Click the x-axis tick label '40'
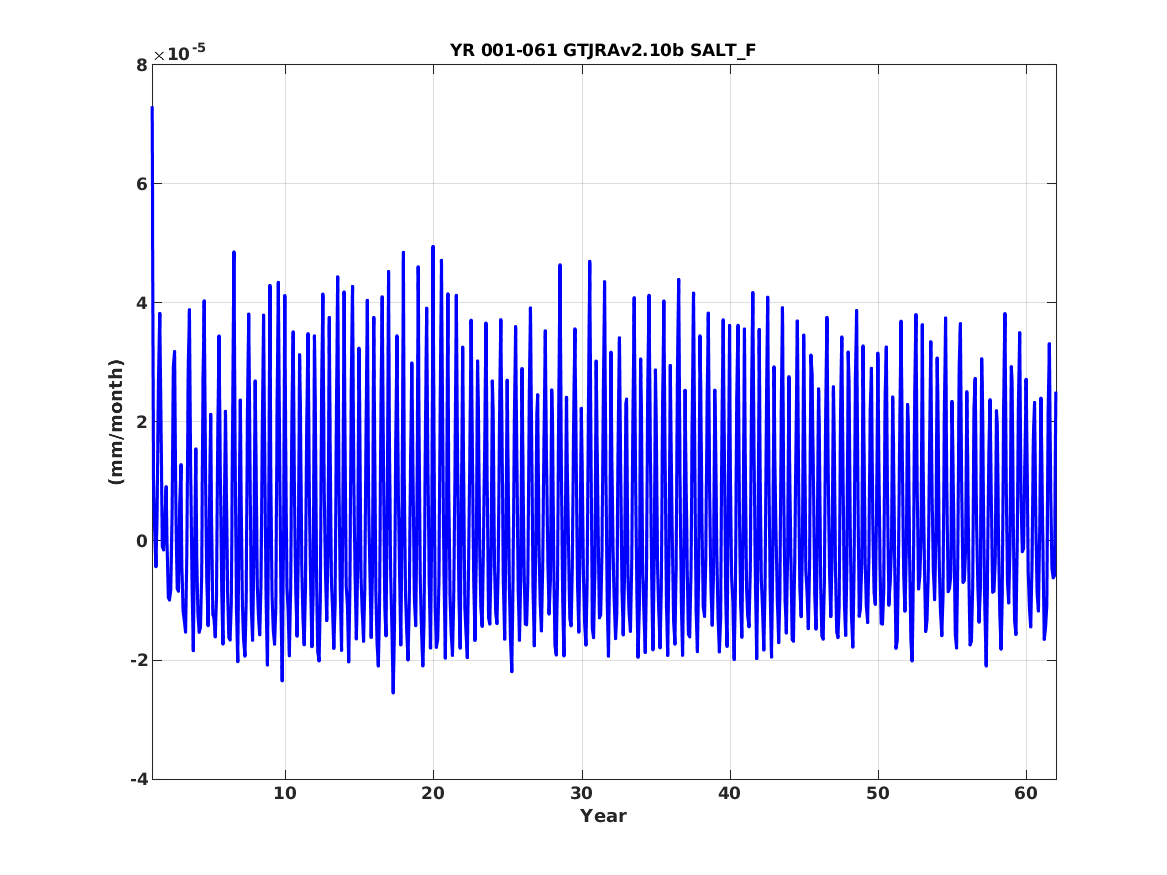Image resolution: width=1167 pixels, height=875 pixels. 730,793
